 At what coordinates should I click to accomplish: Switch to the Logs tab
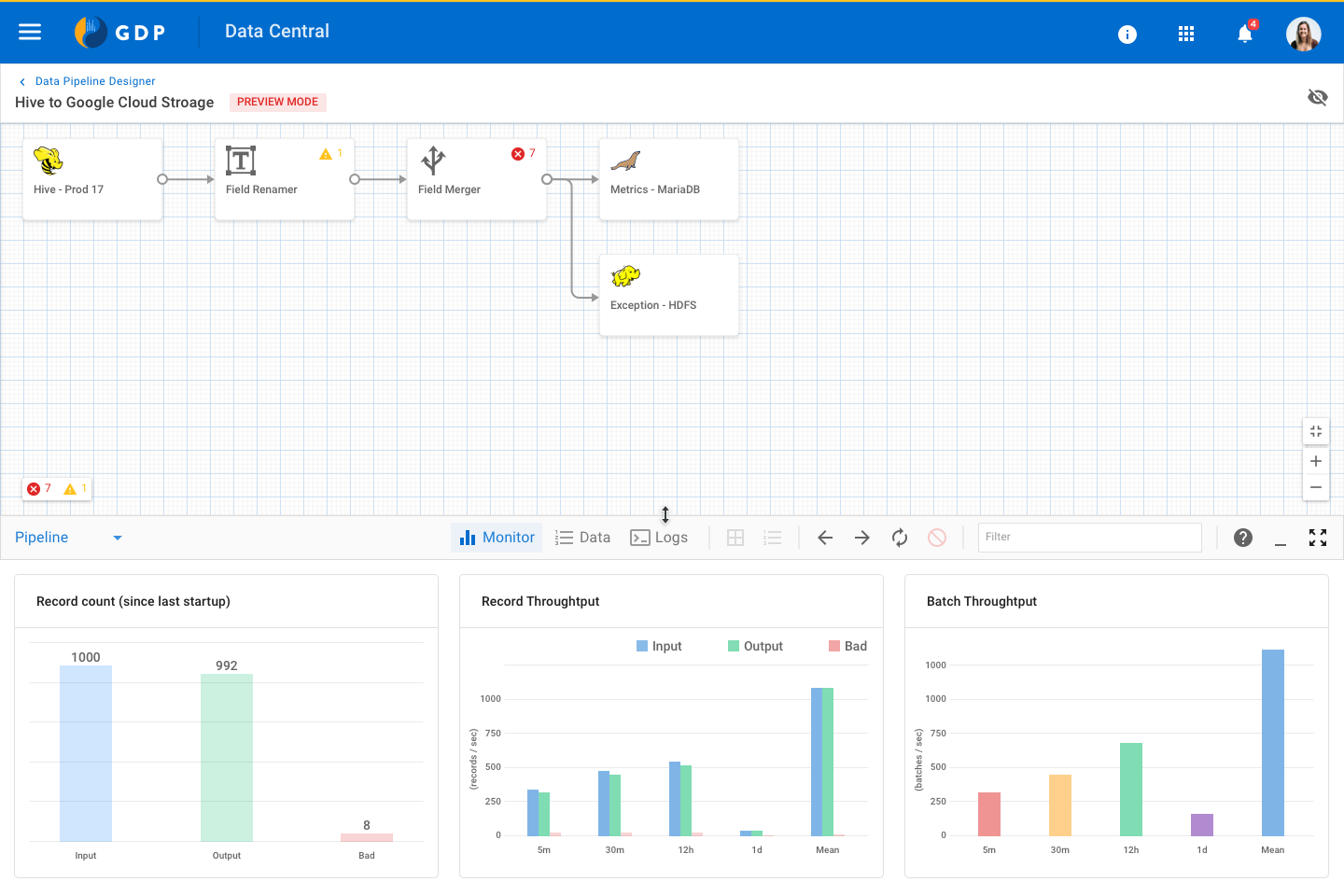pos(660,538)
